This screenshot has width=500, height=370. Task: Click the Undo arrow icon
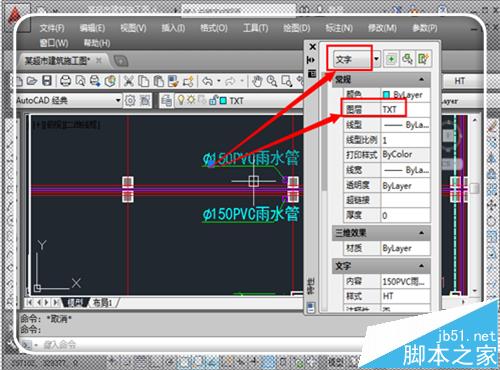click(x=208, y=81)
